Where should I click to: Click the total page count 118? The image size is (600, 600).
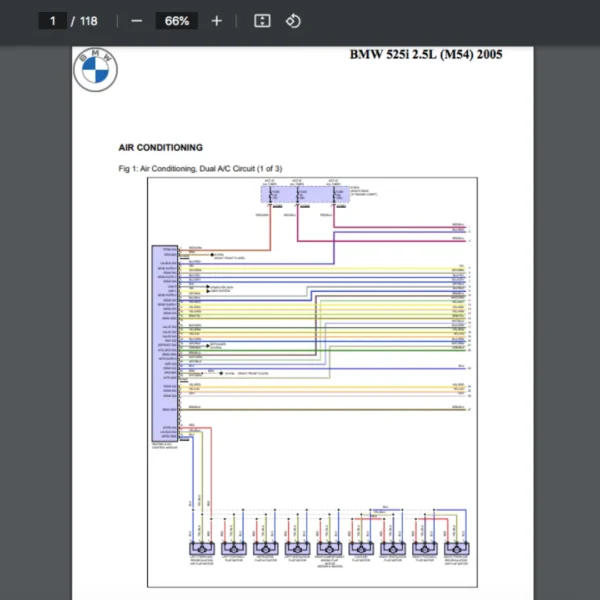point(88,21)
